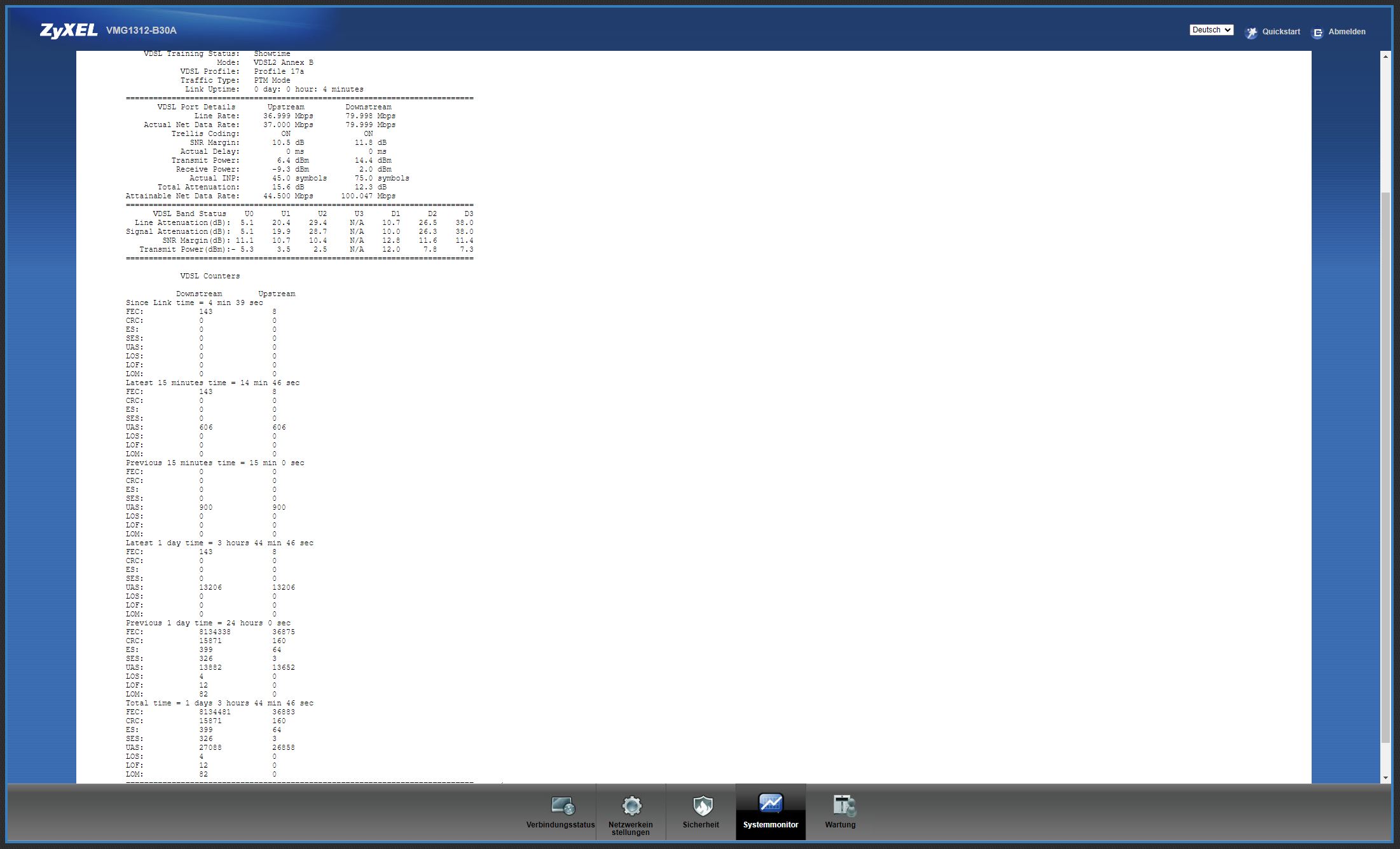Click the Quickstart wizard icon
Viewport: 1400px width, 849px height.
[1251, 32]
